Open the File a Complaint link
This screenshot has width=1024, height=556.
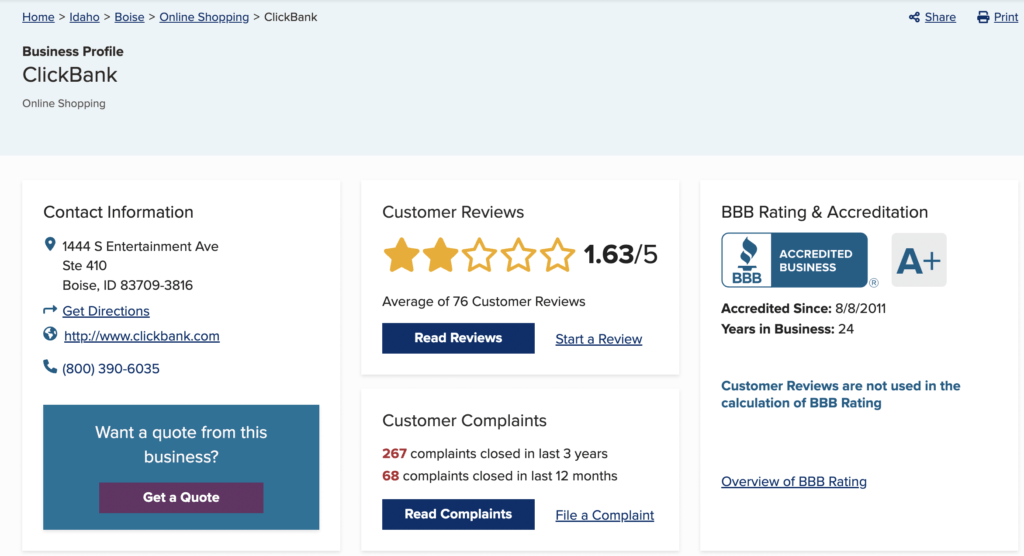(x=605, y=515)
